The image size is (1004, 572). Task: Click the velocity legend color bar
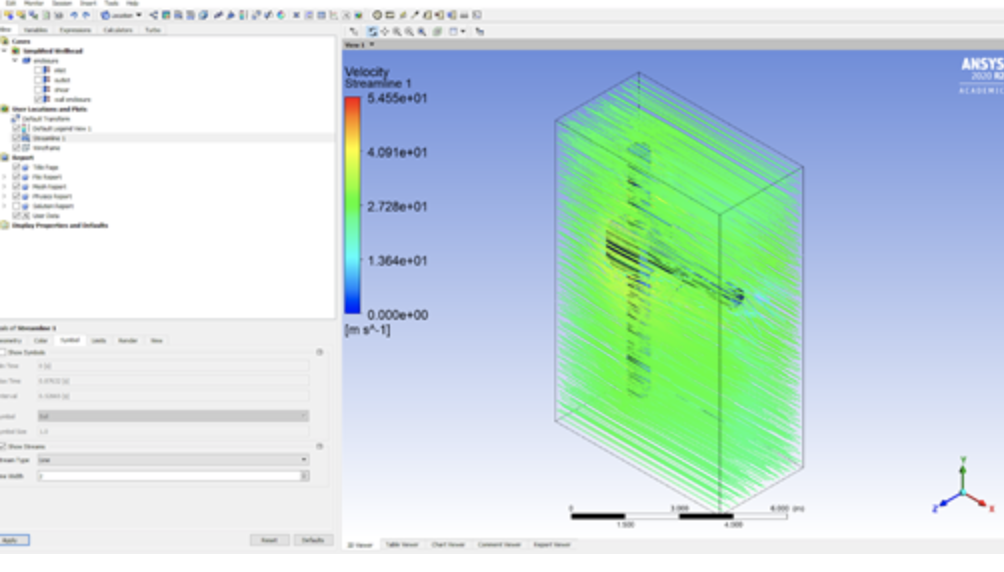coord(353,206)
